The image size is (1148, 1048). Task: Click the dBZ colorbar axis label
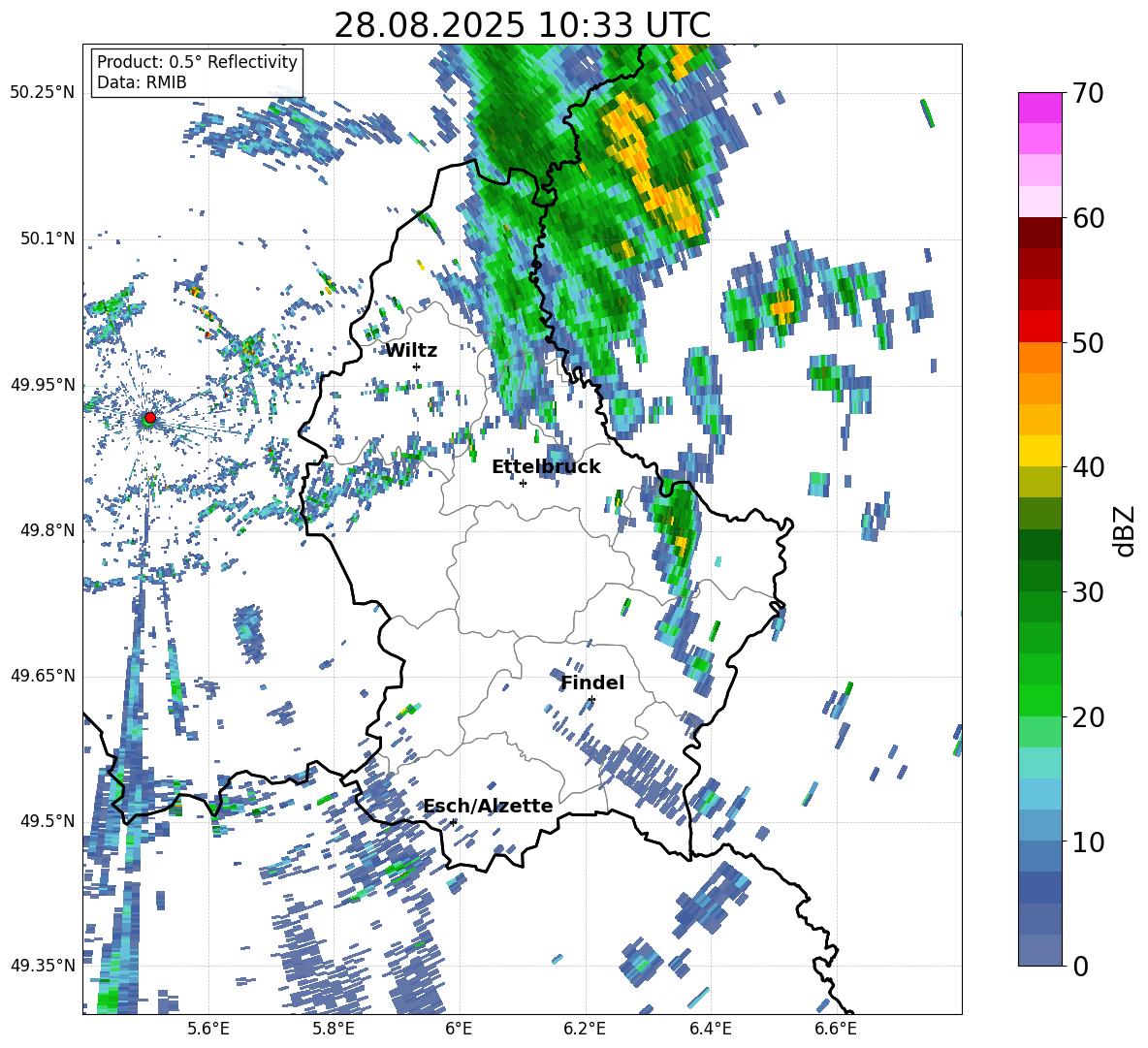tap(1124, 530)
